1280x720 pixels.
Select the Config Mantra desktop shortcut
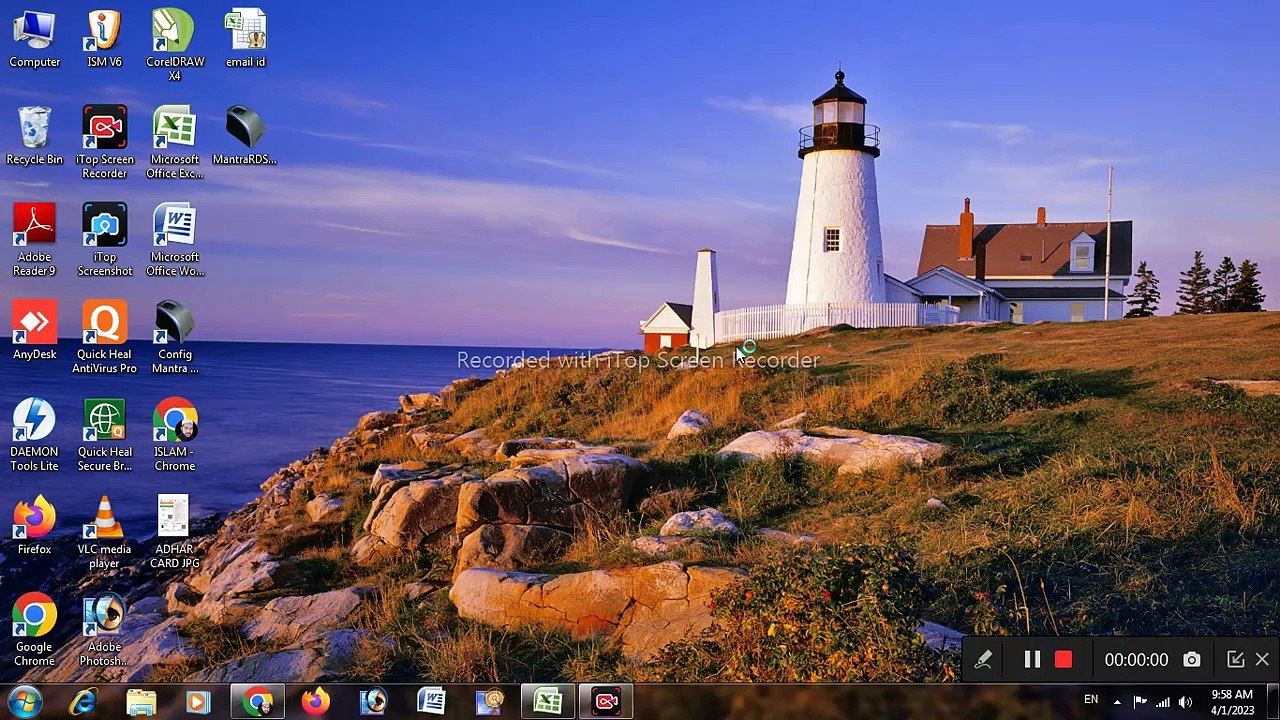click(174, 338)
